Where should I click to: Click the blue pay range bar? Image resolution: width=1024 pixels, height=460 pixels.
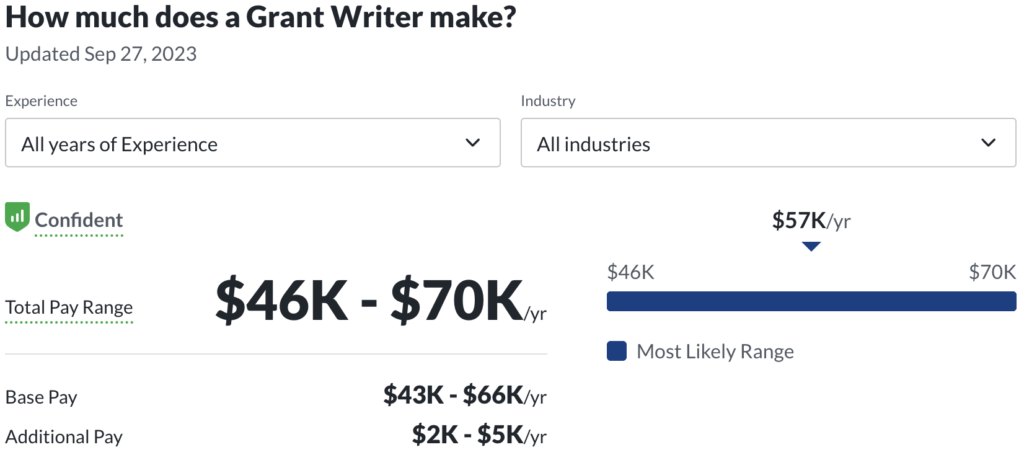(811, 301)
